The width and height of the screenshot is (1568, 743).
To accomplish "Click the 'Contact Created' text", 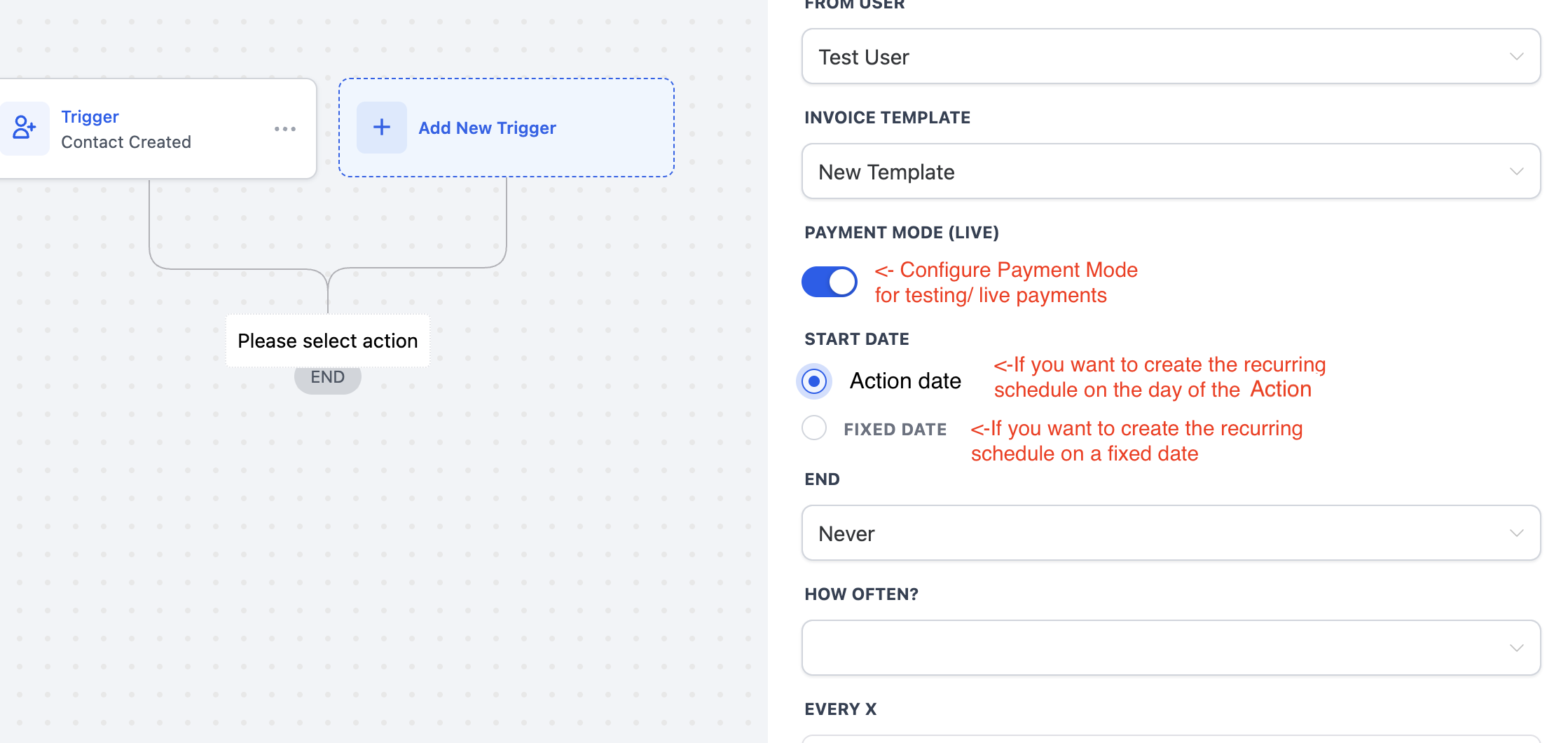I will pos(126,142).
